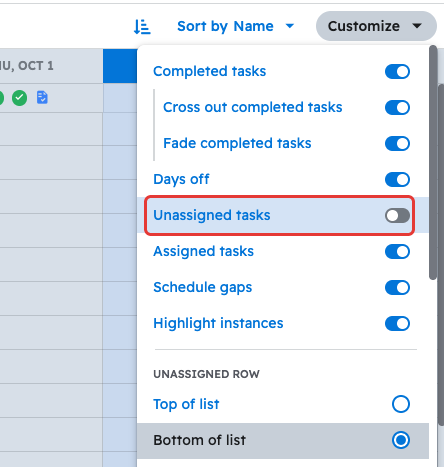Open the Sort by Name dropdown
Image resolution: width=444 pixels, height=467 pixels.
coord(235,26)
